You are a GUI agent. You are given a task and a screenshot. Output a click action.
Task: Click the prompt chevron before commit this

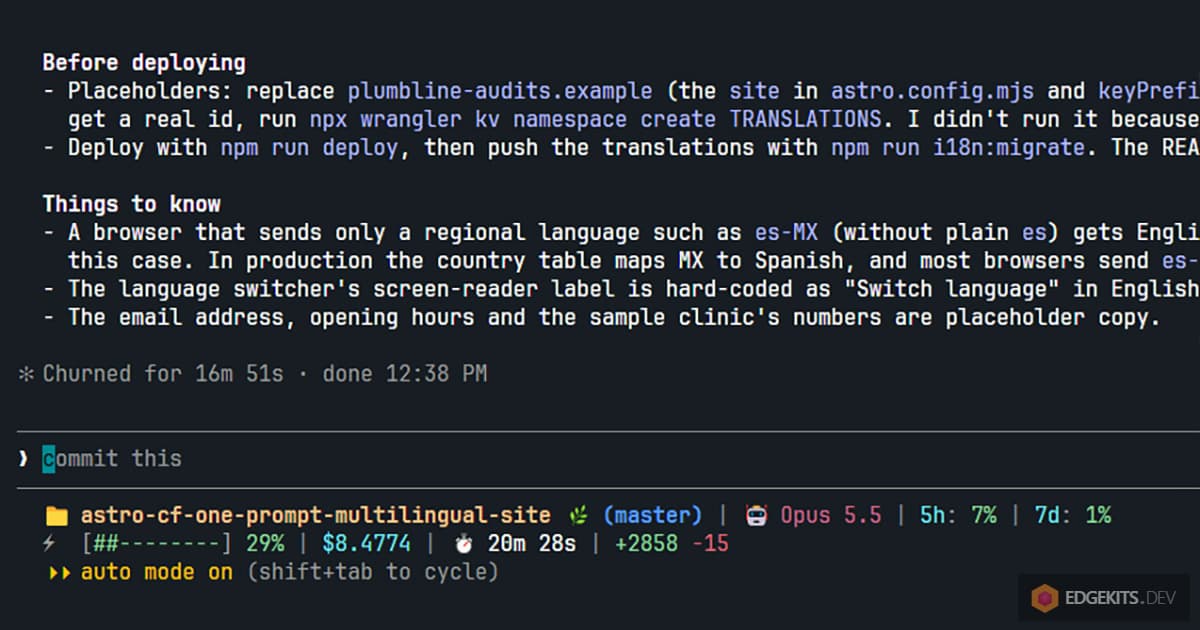[x=24, y=459]
